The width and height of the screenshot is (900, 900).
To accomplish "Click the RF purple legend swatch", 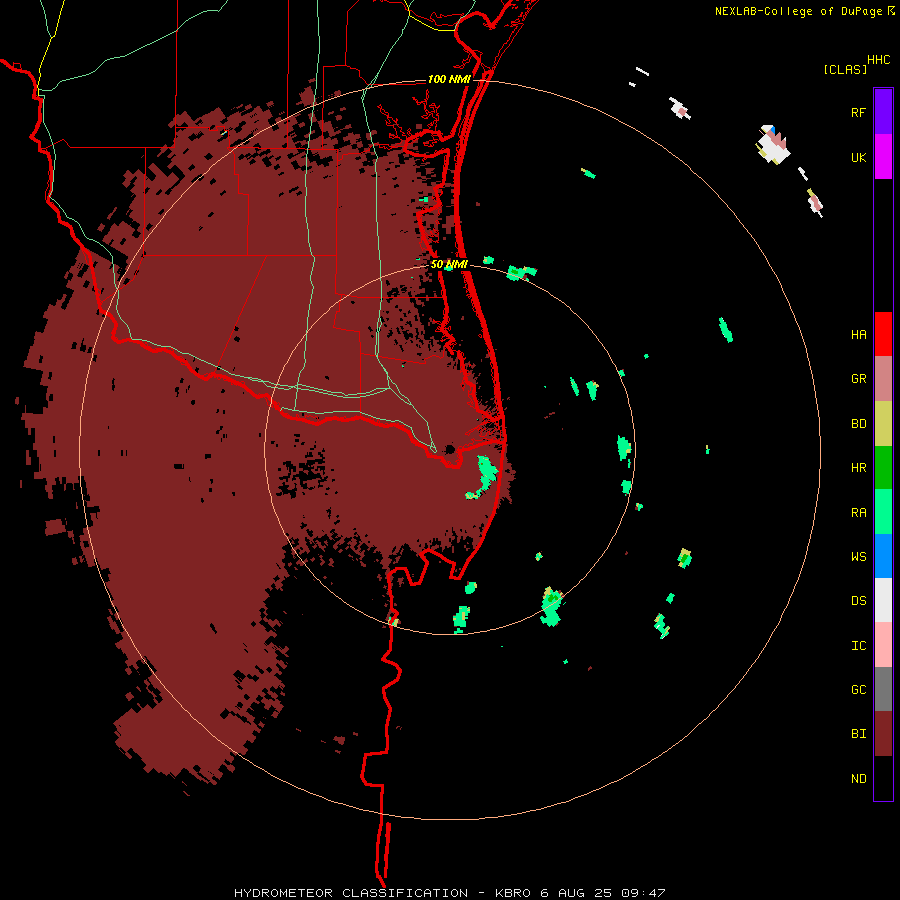I will point(883,111).
